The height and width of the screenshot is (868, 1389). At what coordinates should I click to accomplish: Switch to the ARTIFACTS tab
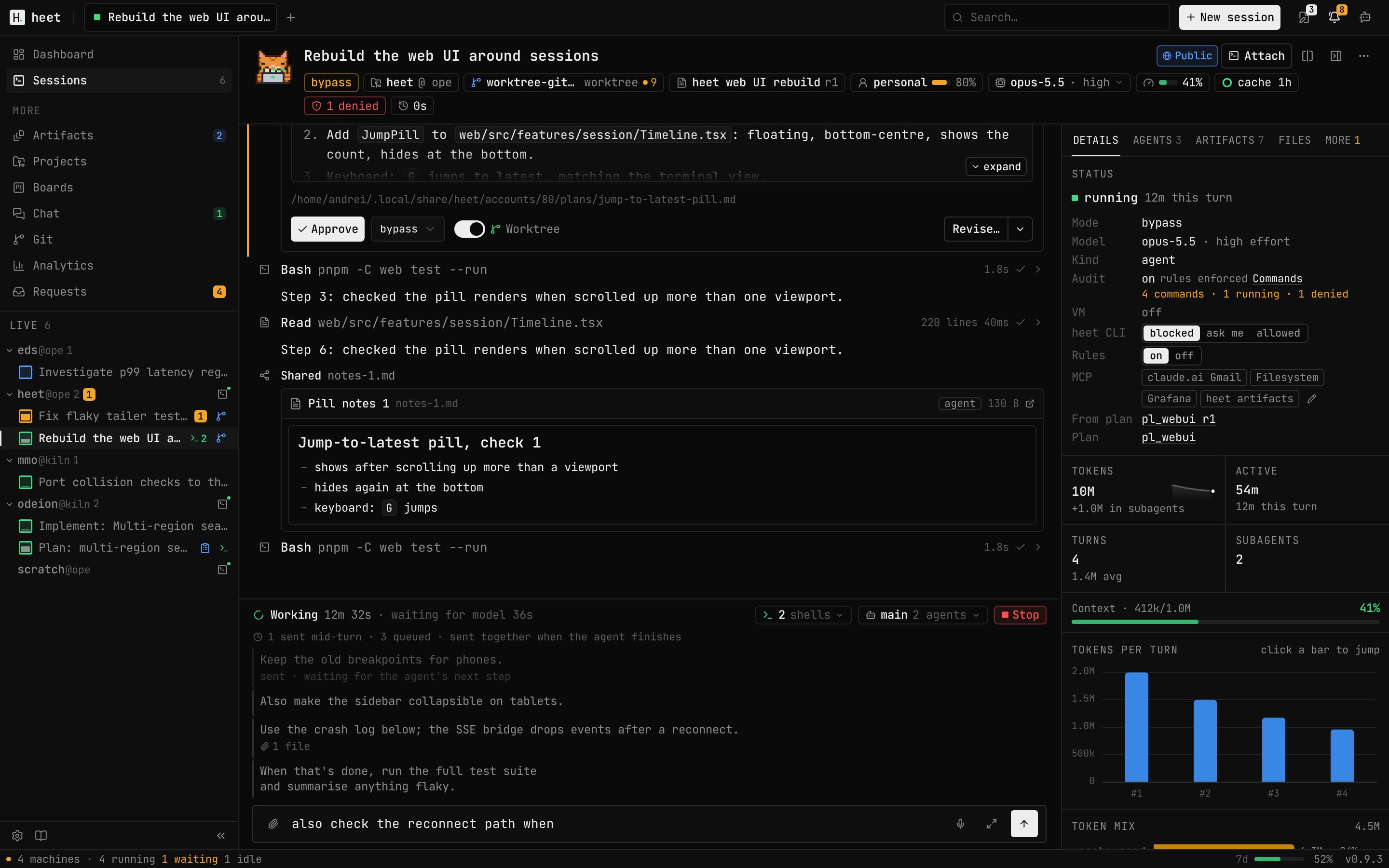(x=1229, y=140)
